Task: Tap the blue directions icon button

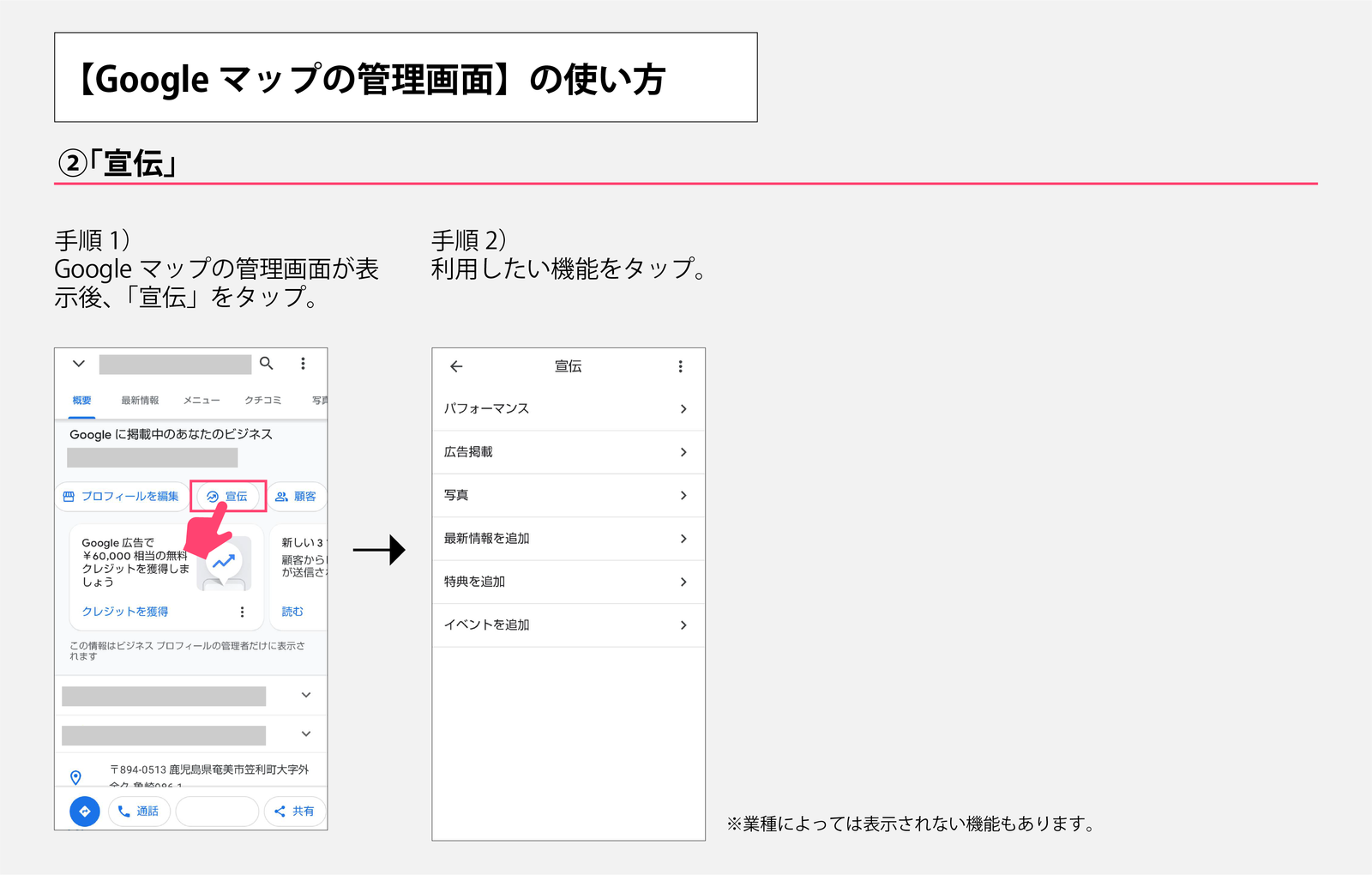Action: click(85, 811)
